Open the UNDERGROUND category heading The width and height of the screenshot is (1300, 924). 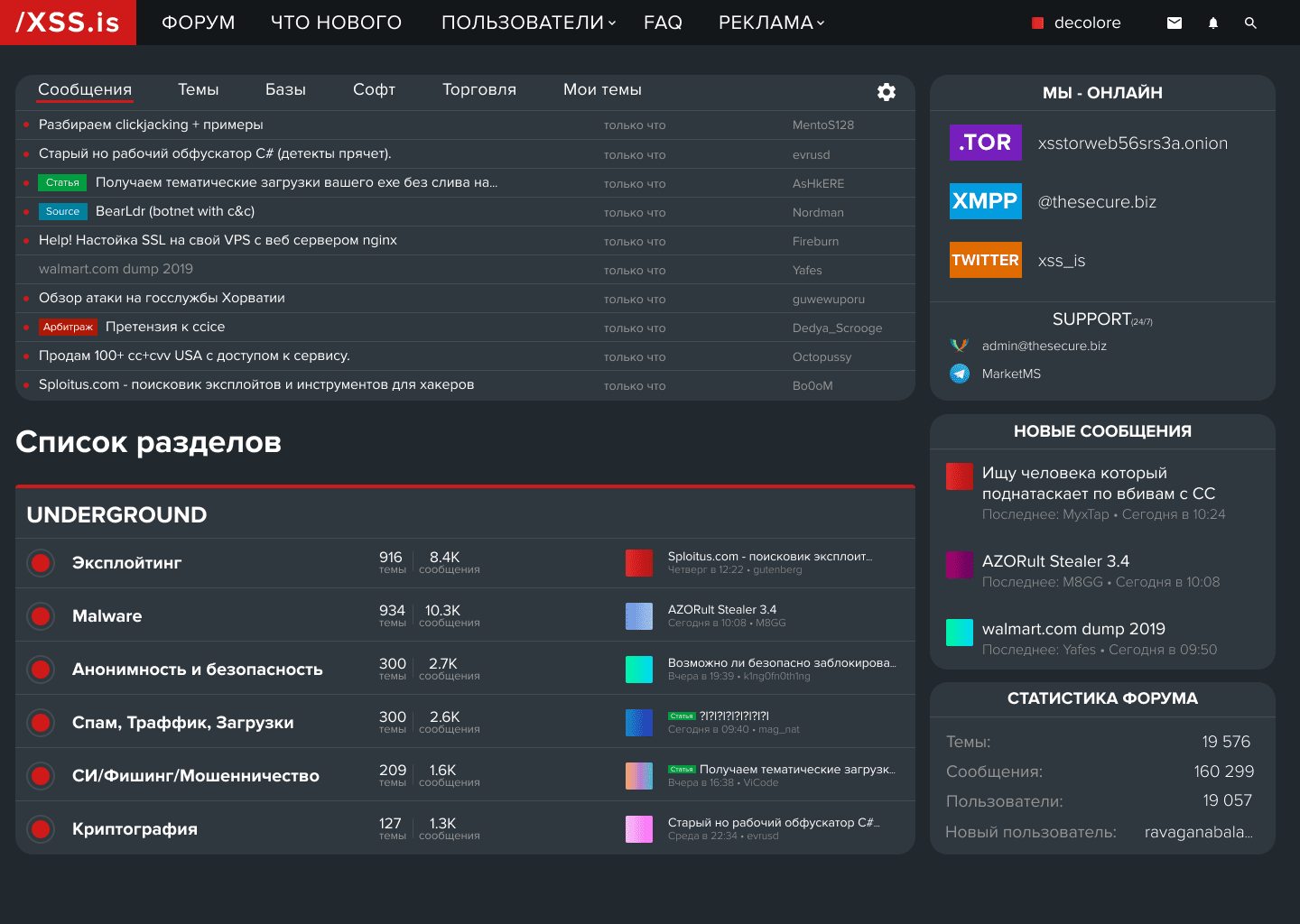(116, 514)
